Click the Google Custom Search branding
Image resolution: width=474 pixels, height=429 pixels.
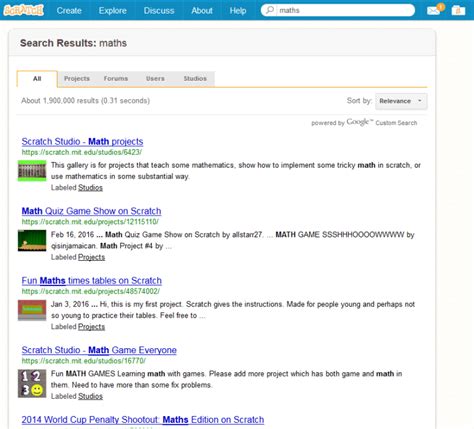(x=364, y=123)
